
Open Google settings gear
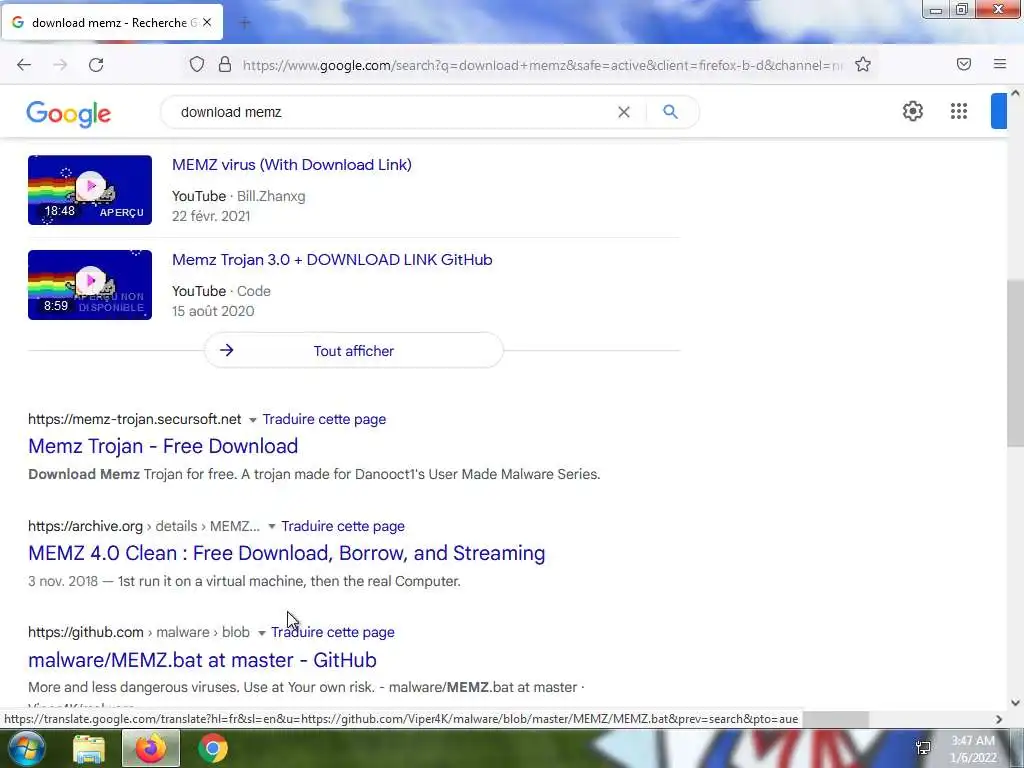[913, 111]
